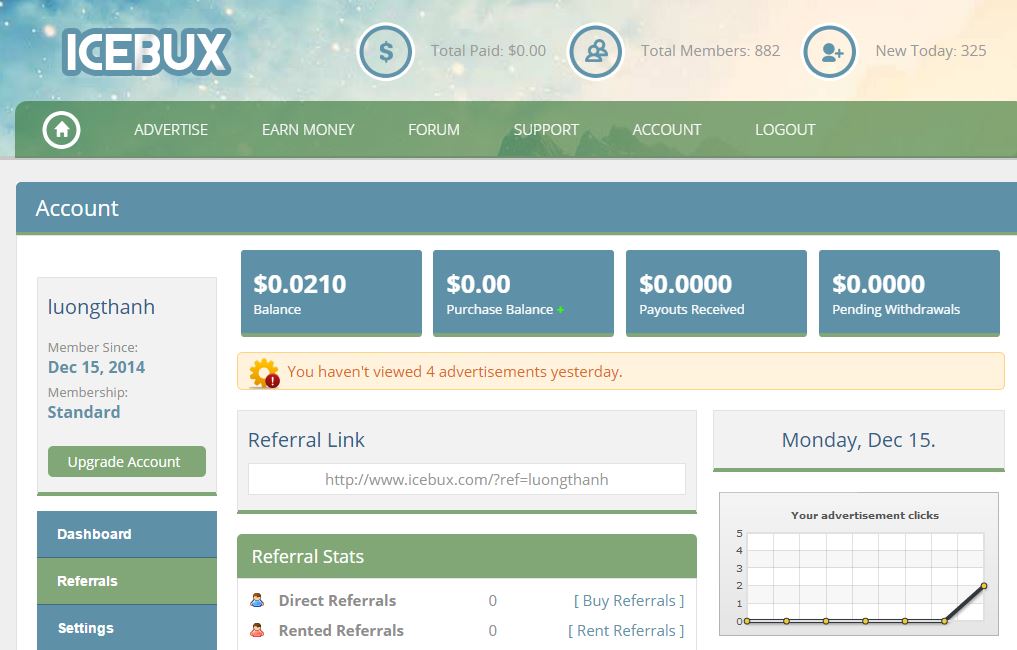Select Dashboard in the sidebar
Viewport: 1017px width, 650px height.
coord(127,534)
